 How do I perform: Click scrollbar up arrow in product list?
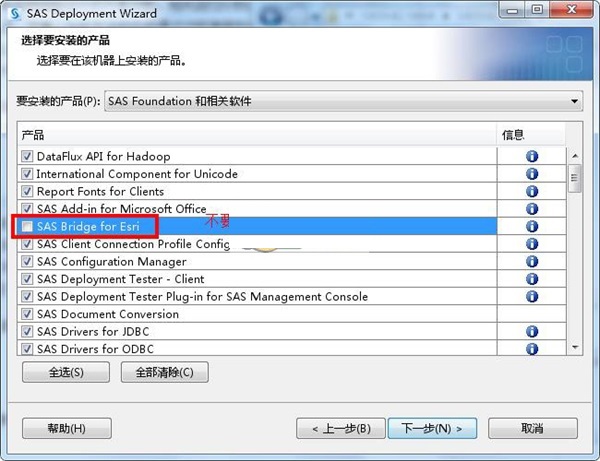tap(575, 156)
